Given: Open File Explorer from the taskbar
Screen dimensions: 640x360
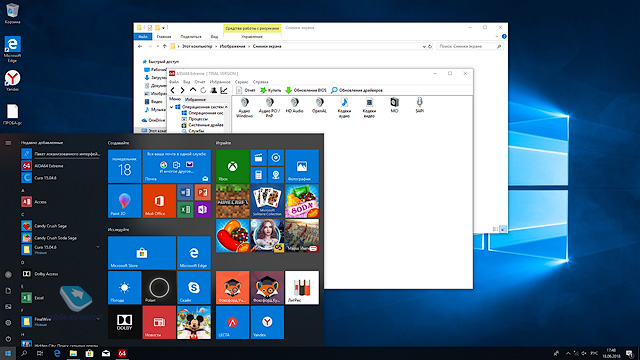Looking at the screenshot, I should pos(73,353).
